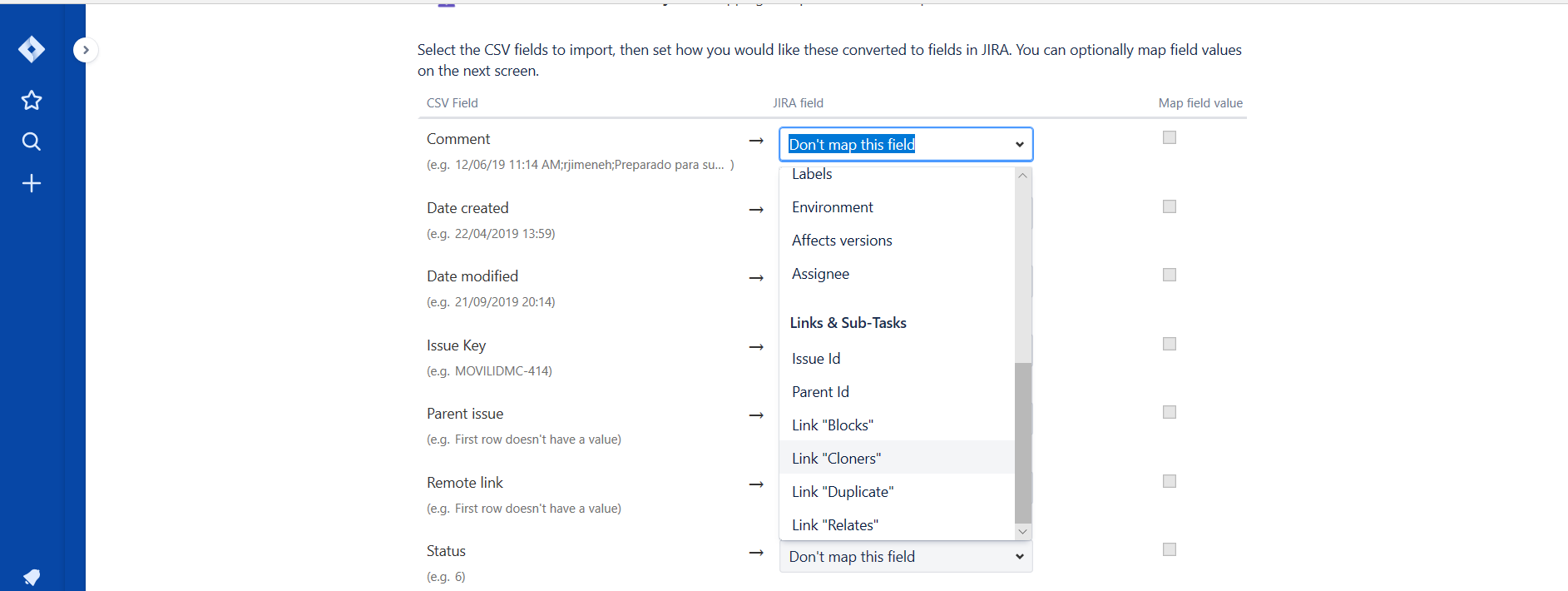
Task: Select Link "Relates" option
Action: pyautogui.click(x=897, y=525)
